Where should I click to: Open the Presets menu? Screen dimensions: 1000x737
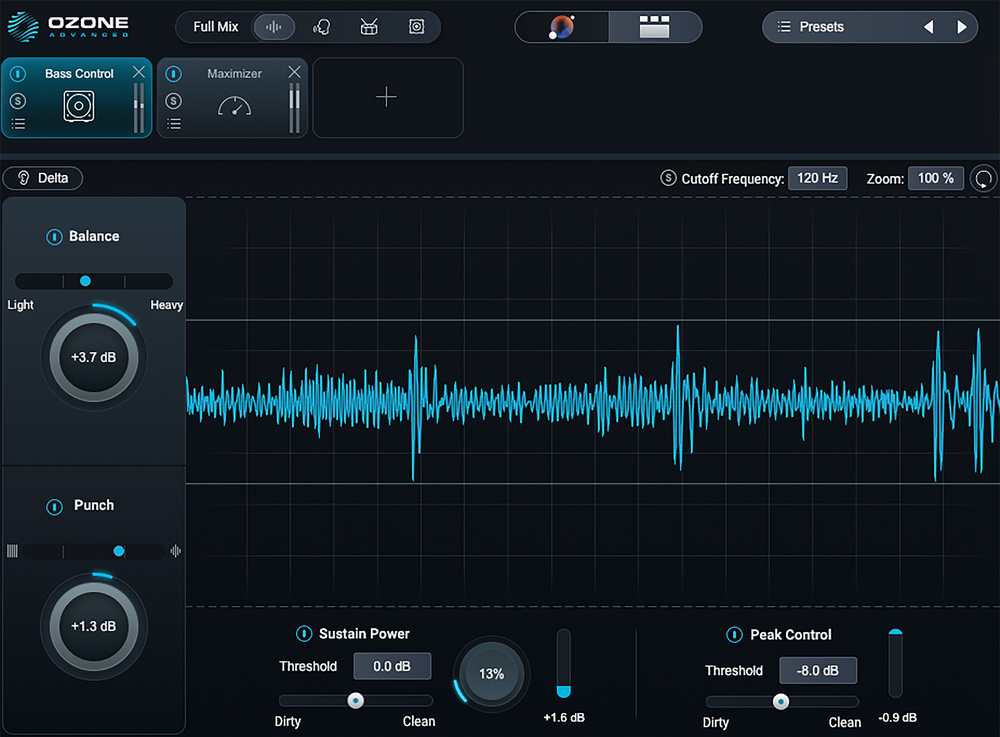821,27
